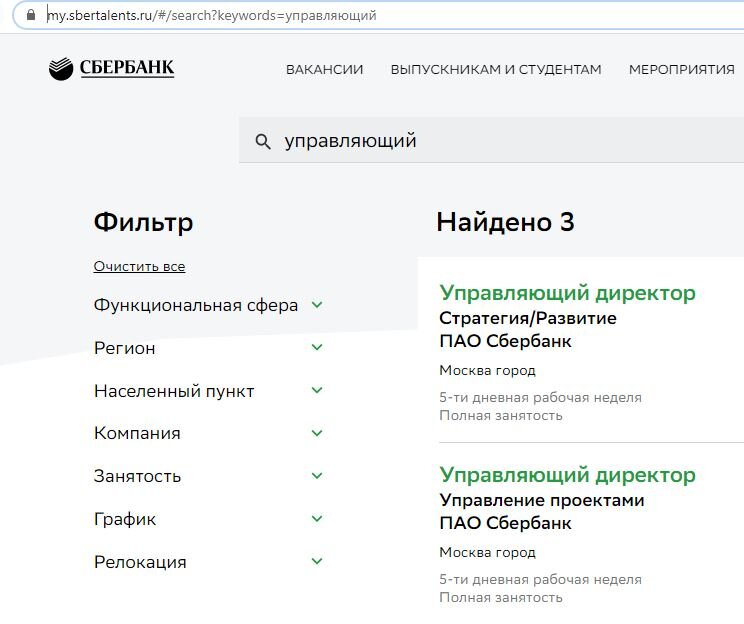The height and width of the screenshot is (624, 744).
Task: Expand Функциональная сфера filter chevron
Action: [x=317, y=305]
